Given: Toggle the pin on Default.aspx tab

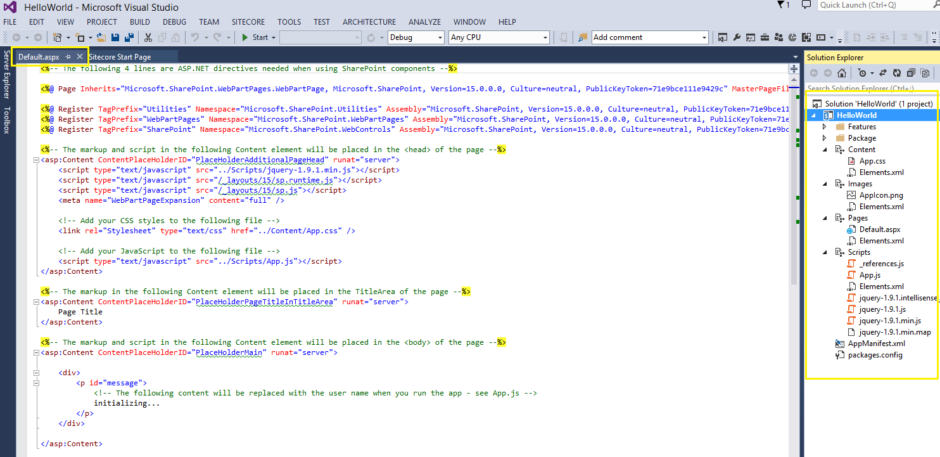Looking at the screenshot, I should 67,57.
